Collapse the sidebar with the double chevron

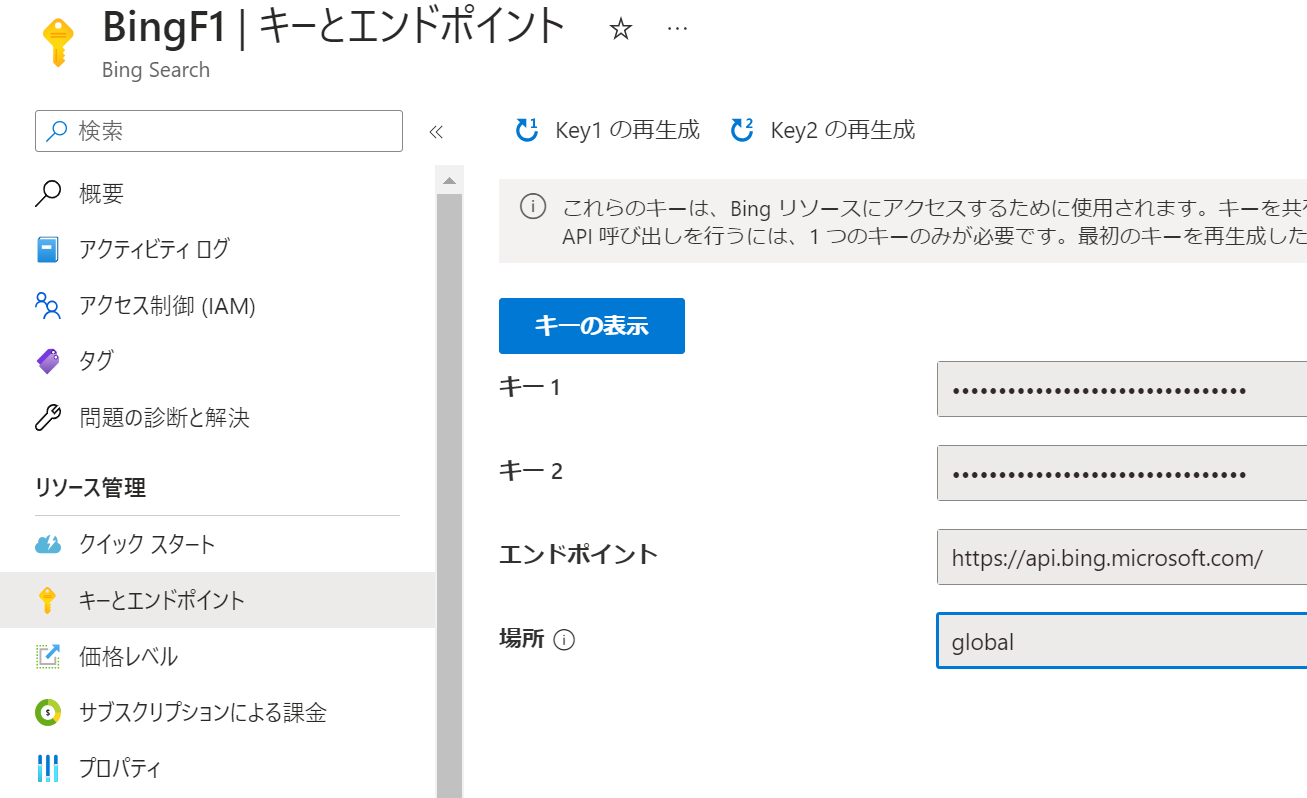click(437, 130)
